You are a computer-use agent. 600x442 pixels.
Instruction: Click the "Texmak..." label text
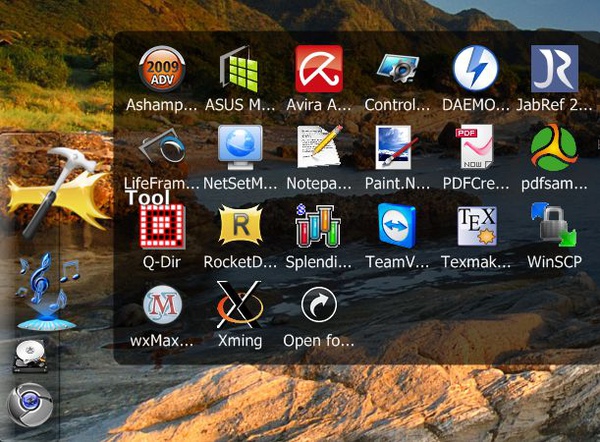coord(476,262)
